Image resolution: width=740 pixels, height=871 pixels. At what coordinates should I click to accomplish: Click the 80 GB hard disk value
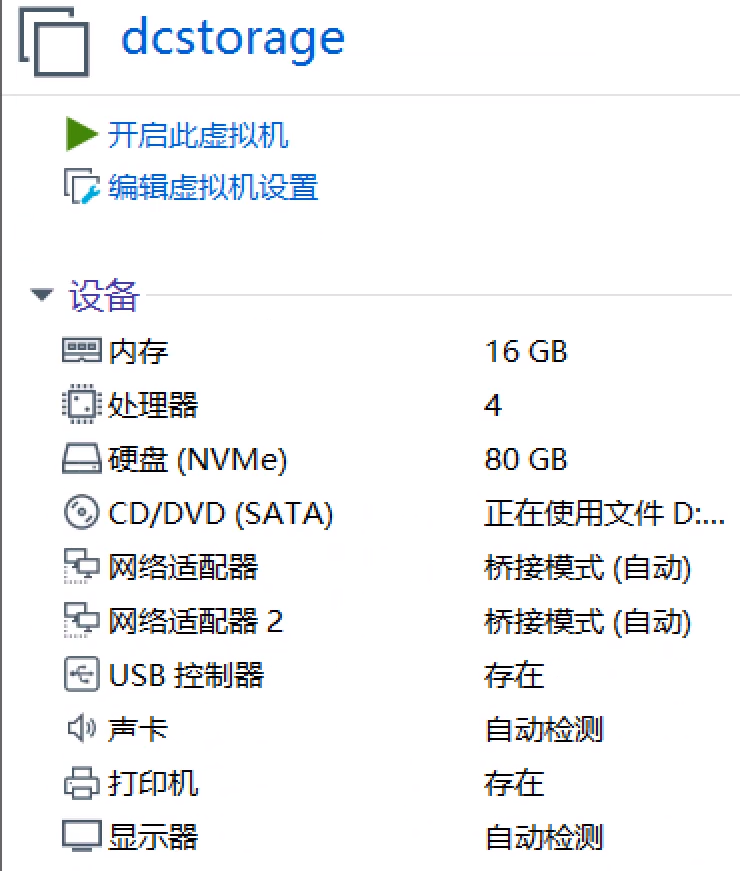[526, 460]
